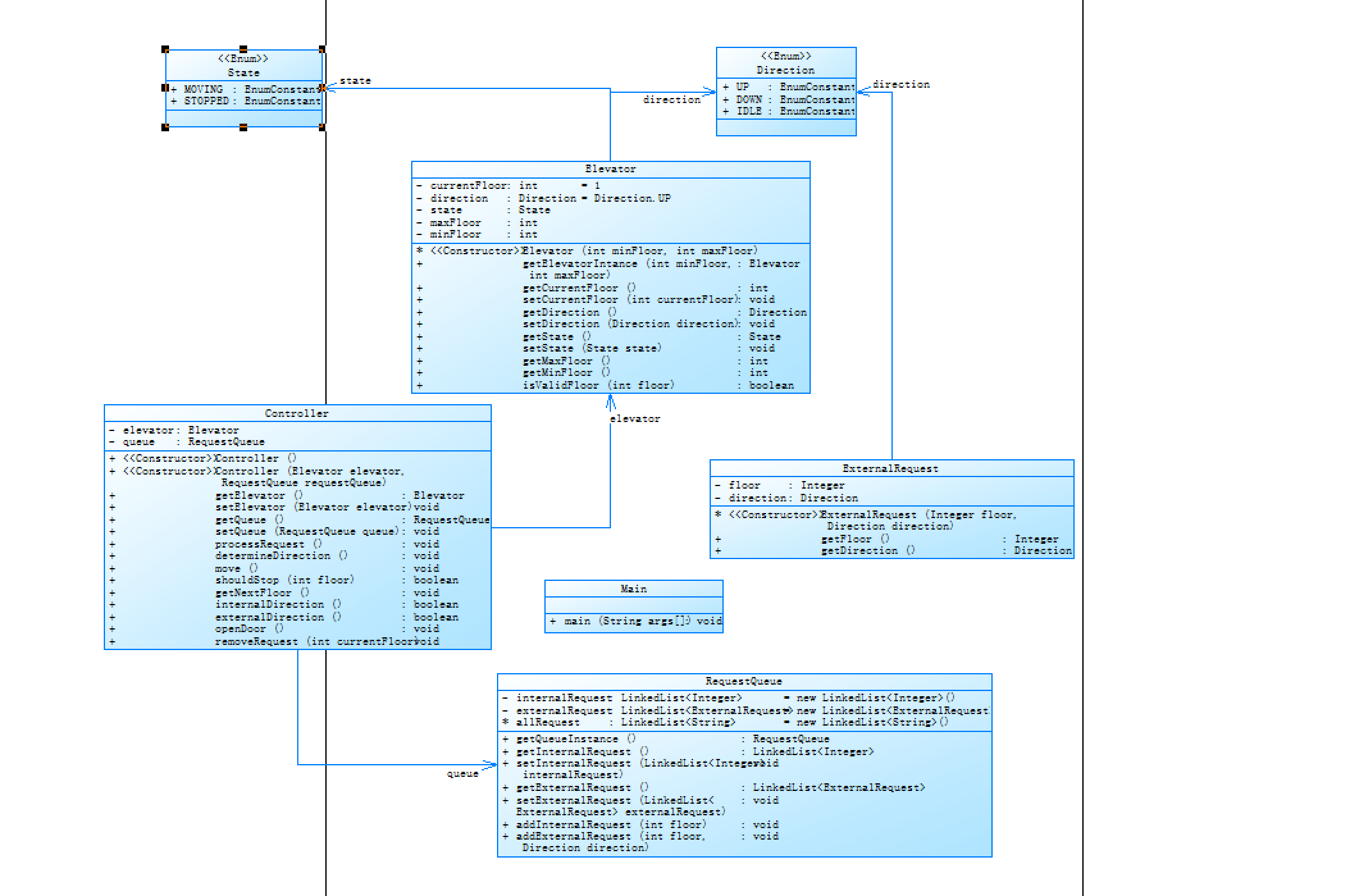Select the Controller class header

pyautogui.click(x=297, y=414)
